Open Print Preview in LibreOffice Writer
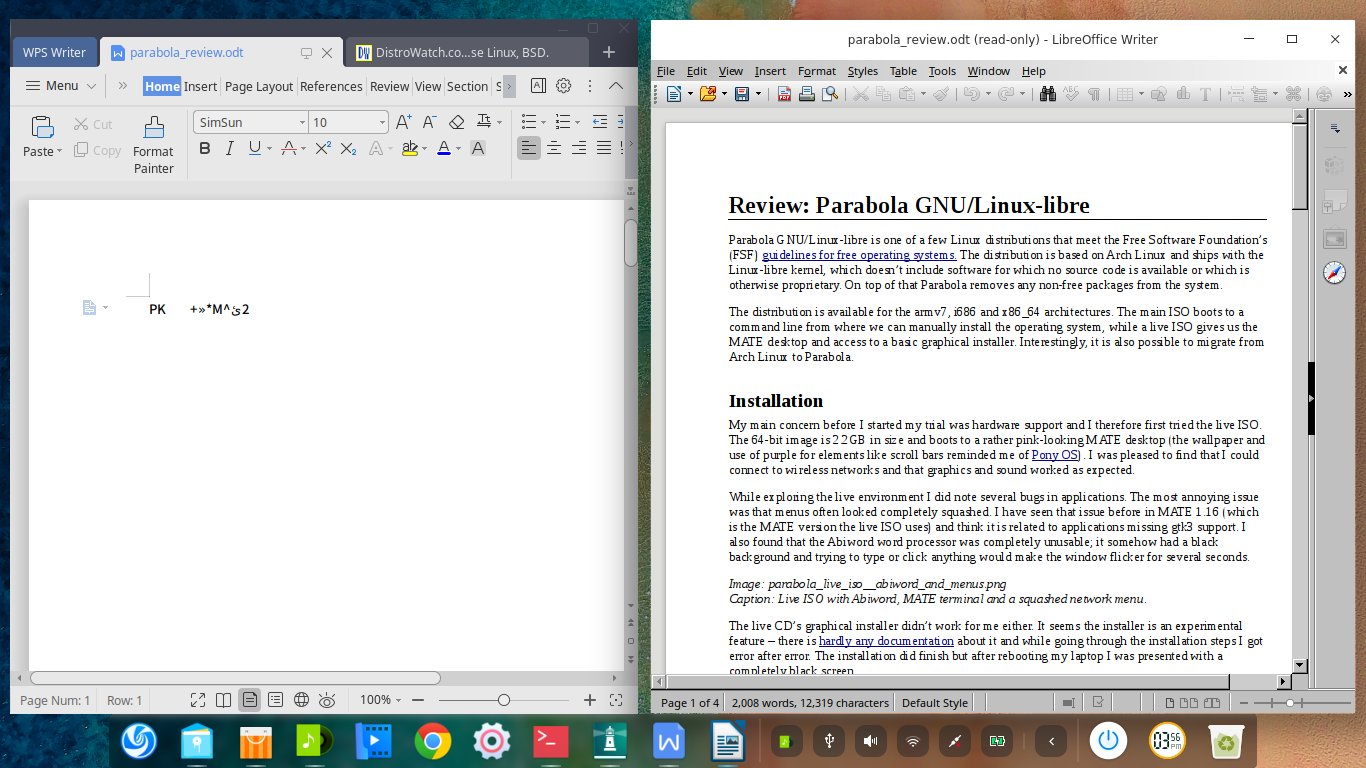Screen dimensions: 1366x768 pyautogui.click(x=829, y=94)
